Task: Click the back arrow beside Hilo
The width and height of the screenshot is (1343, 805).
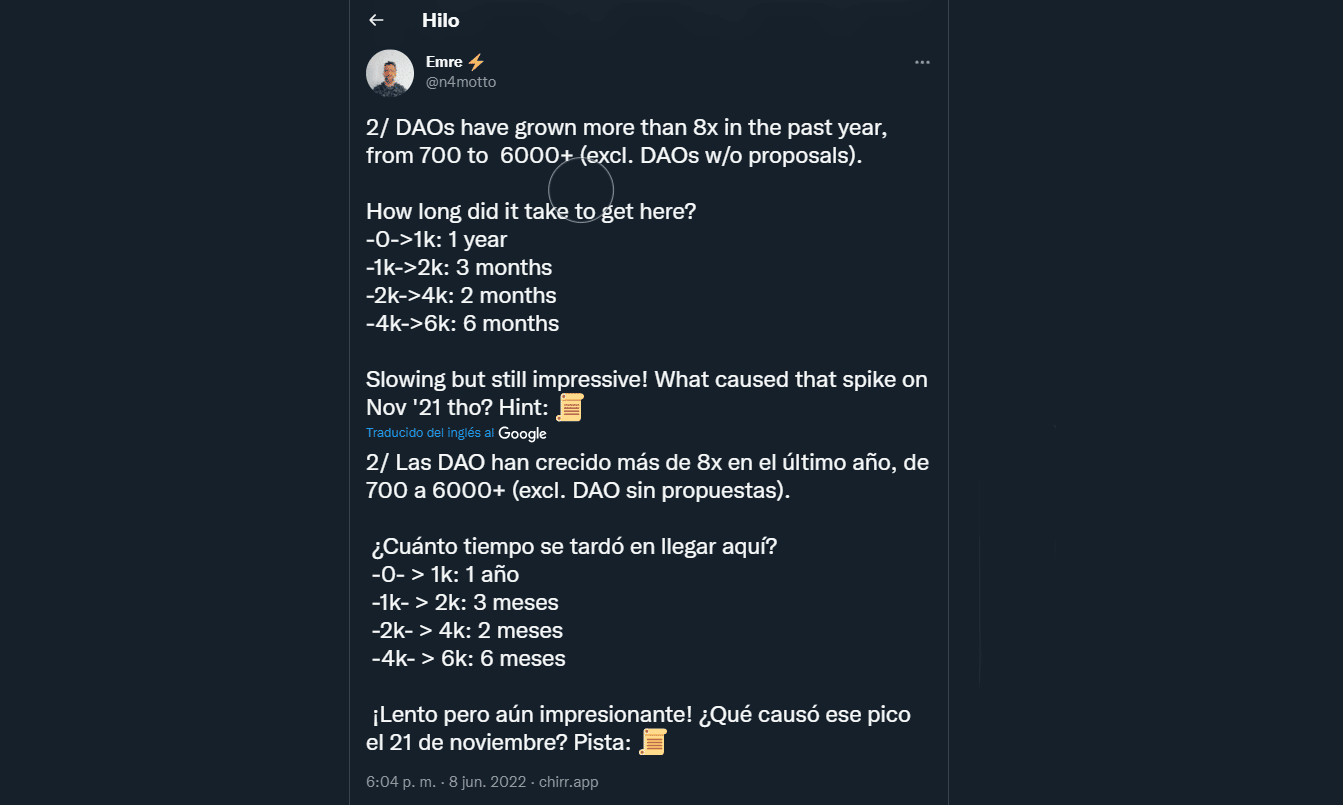Action: 376,20
